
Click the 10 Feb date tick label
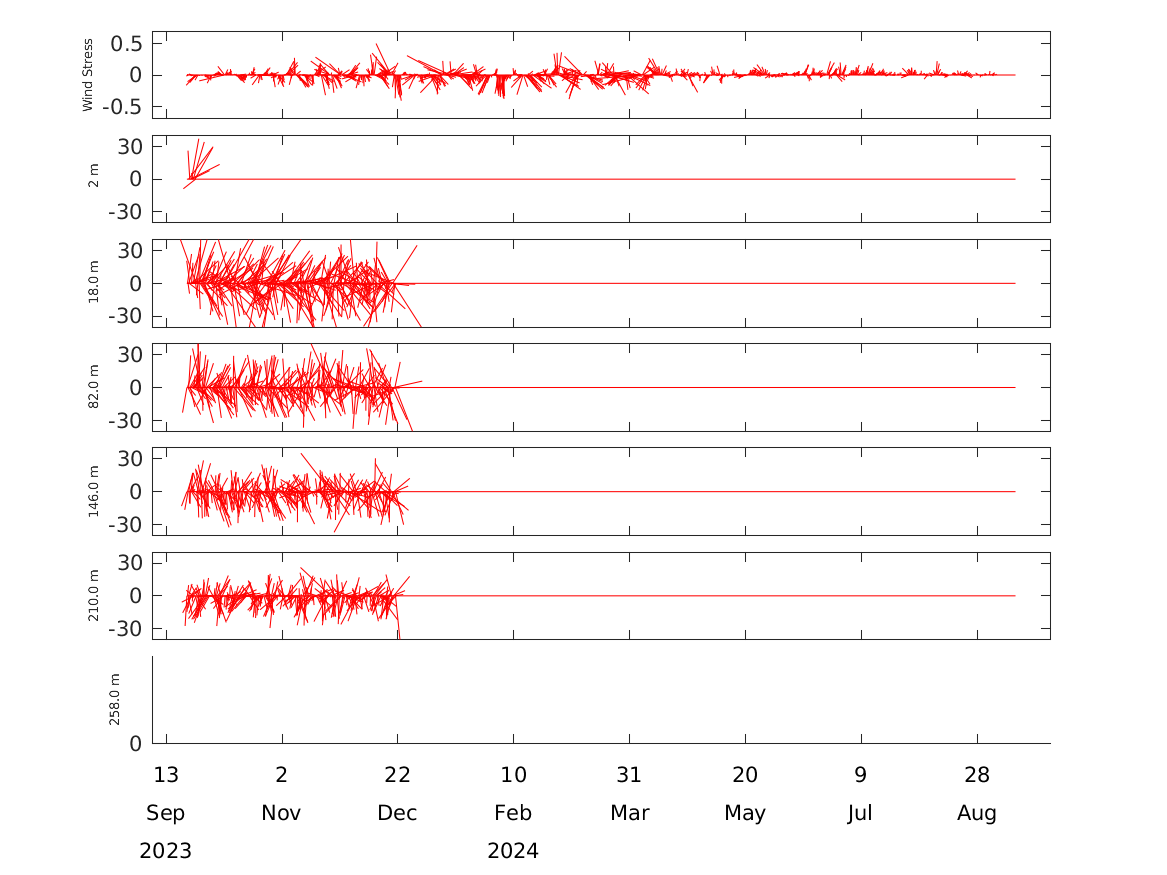pyautogui.click(x=513, y=775)
